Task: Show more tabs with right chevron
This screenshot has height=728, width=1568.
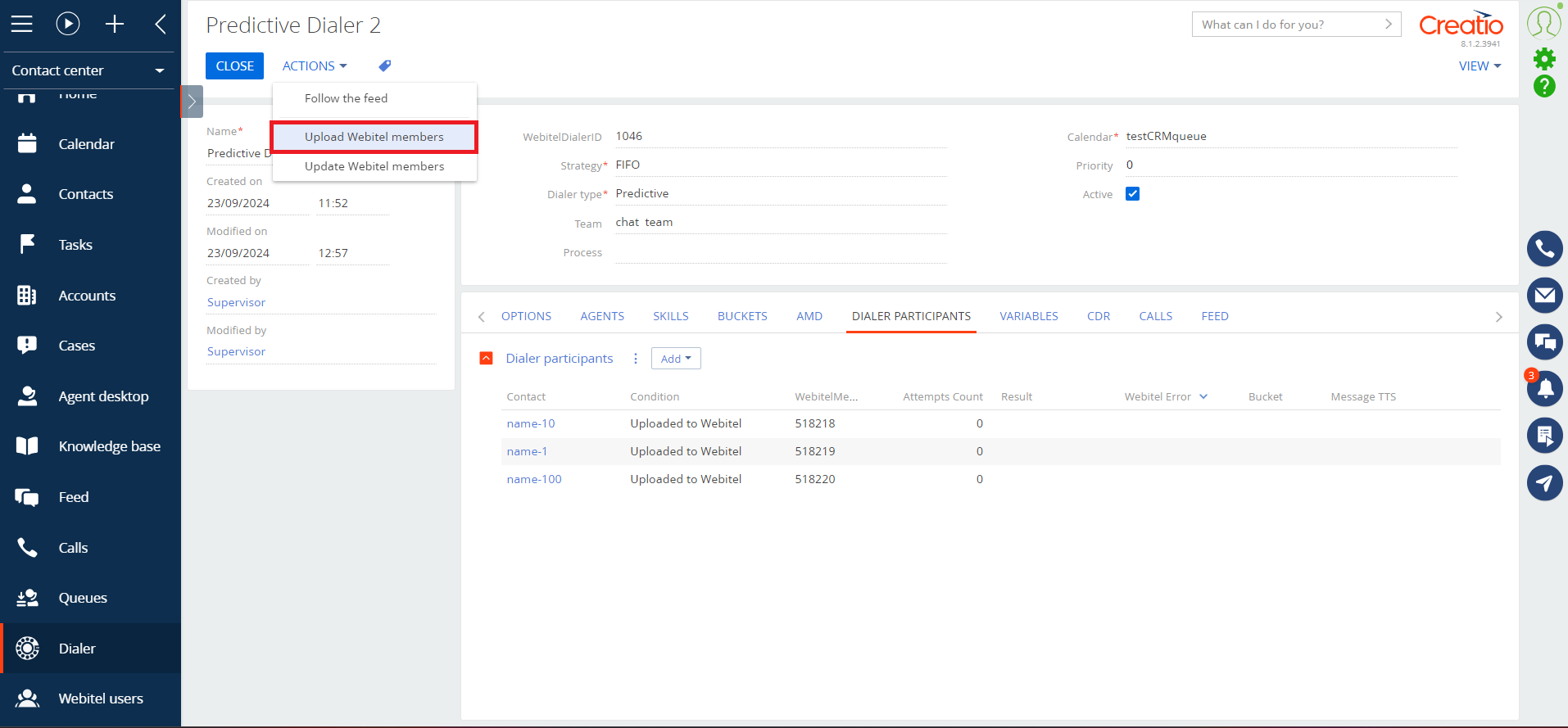Action: tap(1499, 317)
